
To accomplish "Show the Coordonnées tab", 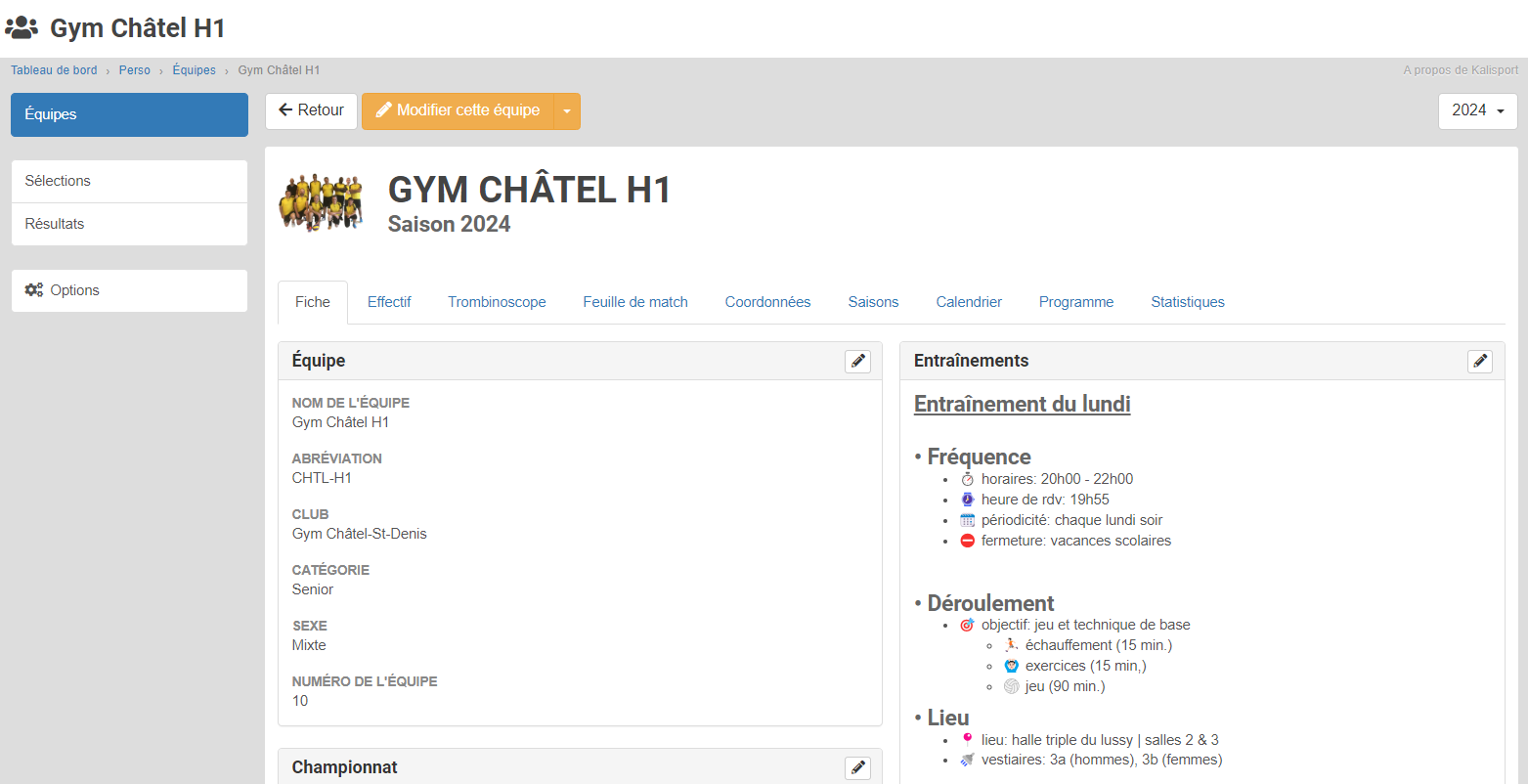I will coord(767,302).
